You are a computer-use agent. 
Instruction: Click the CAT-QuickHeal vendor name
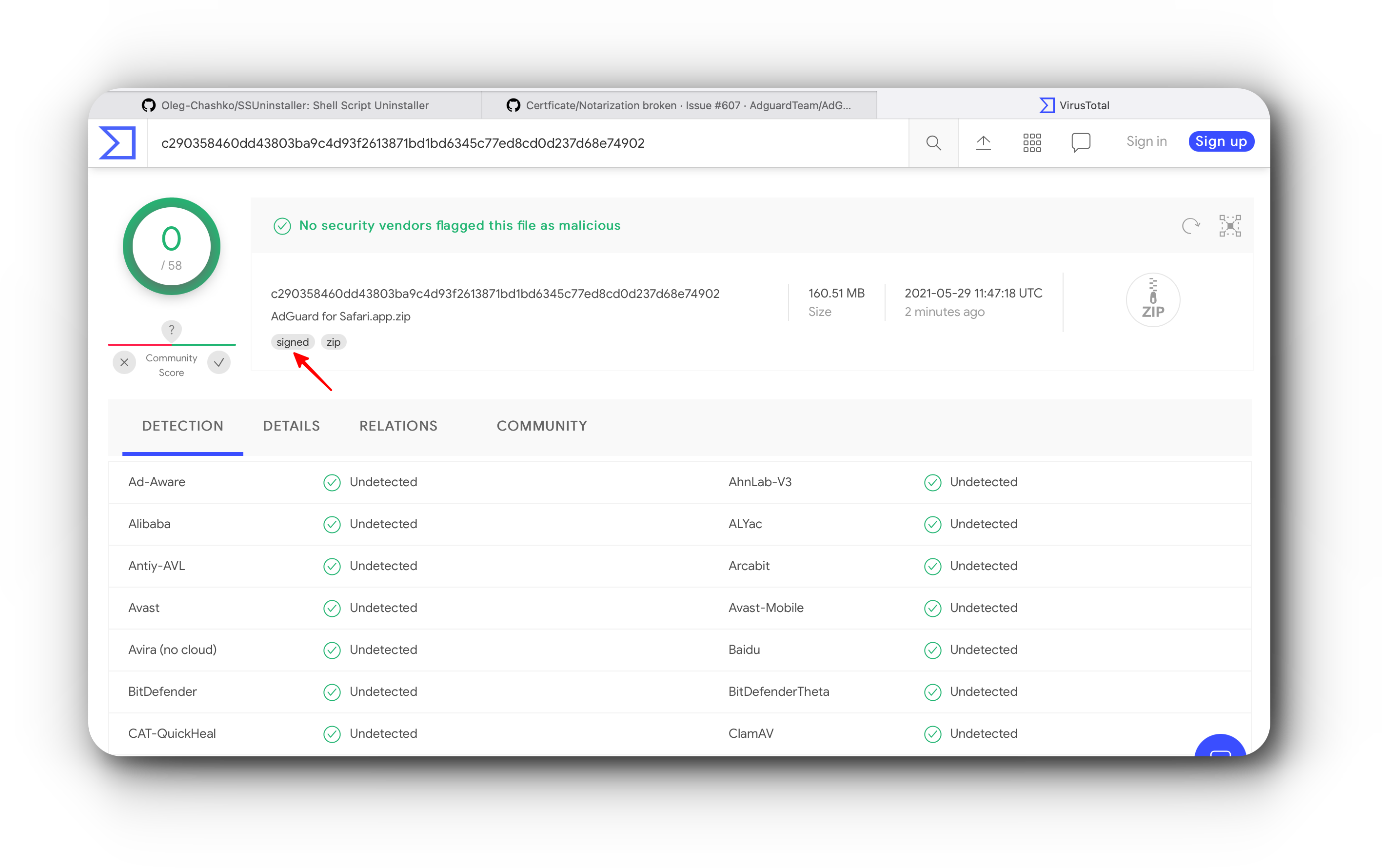172,734
